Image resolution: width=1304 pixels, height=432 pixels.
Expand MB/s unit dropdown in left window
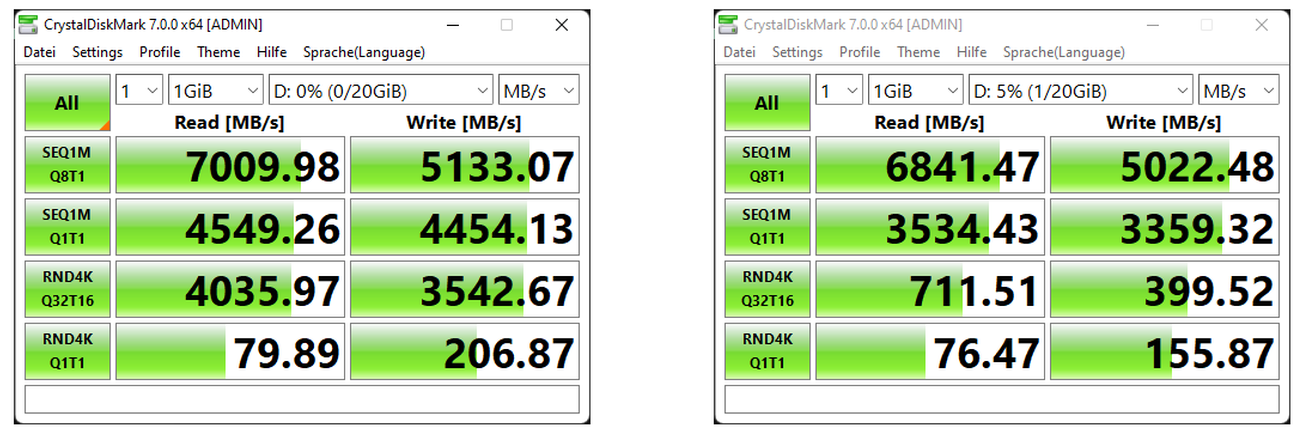coord(539,91)
